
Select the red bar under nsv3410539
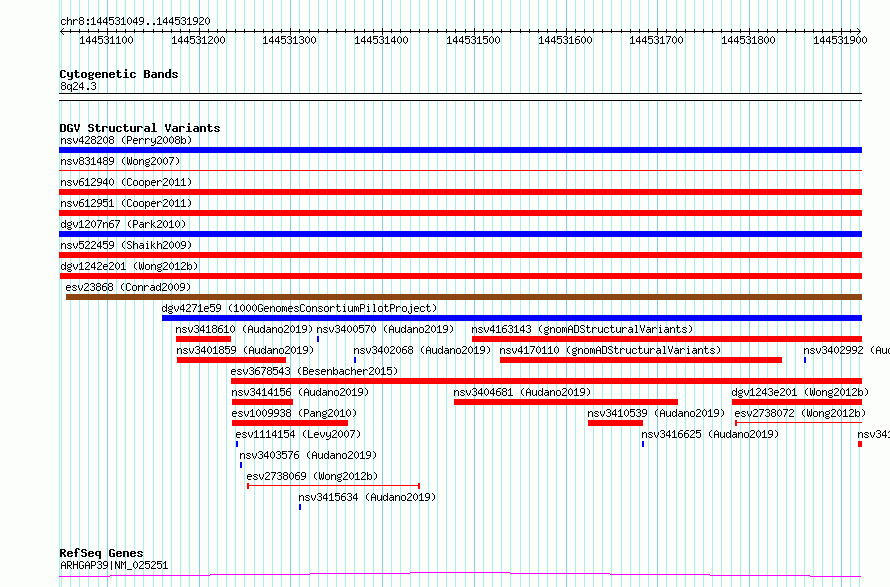615,423
